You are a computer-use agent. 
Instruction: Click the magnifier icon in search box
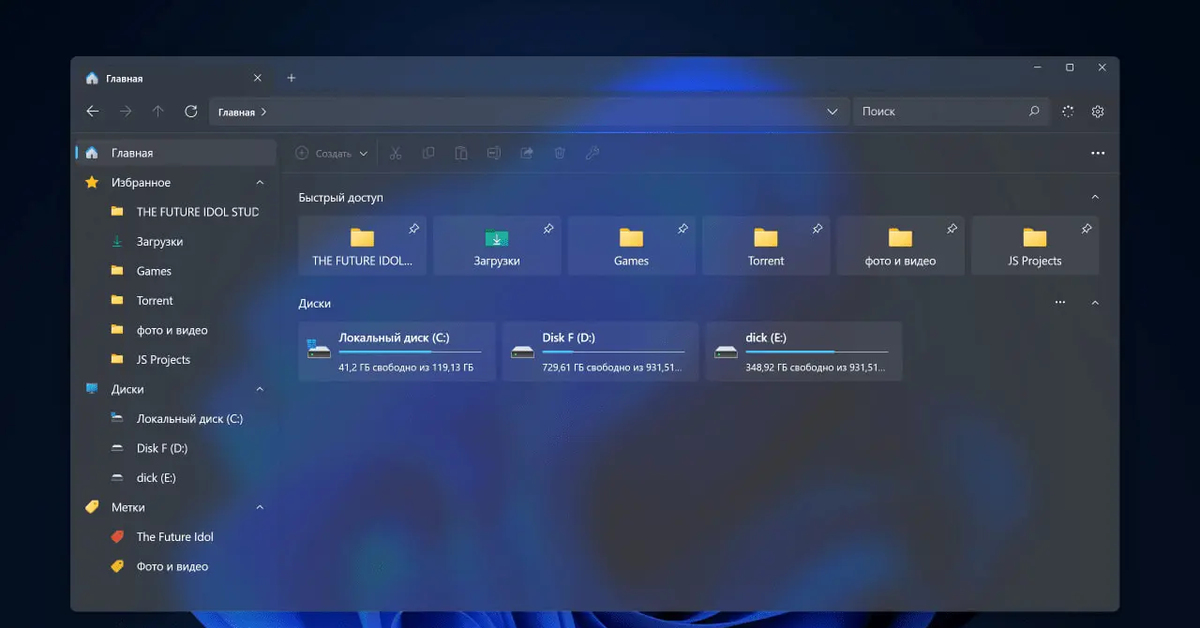[1034, 112]
